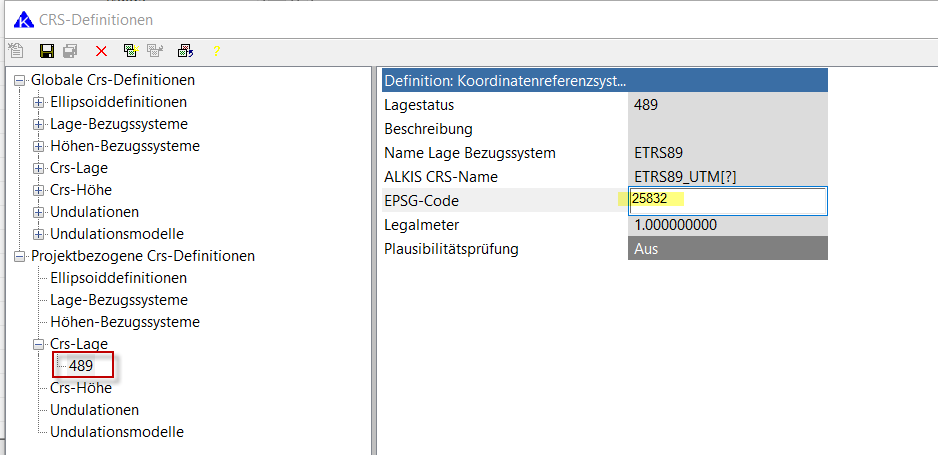Image resolution: width=938 pixels, height=455 pixels.
Task: Click the grid icon with blue undo arrow
Action: tap(185, 51)
